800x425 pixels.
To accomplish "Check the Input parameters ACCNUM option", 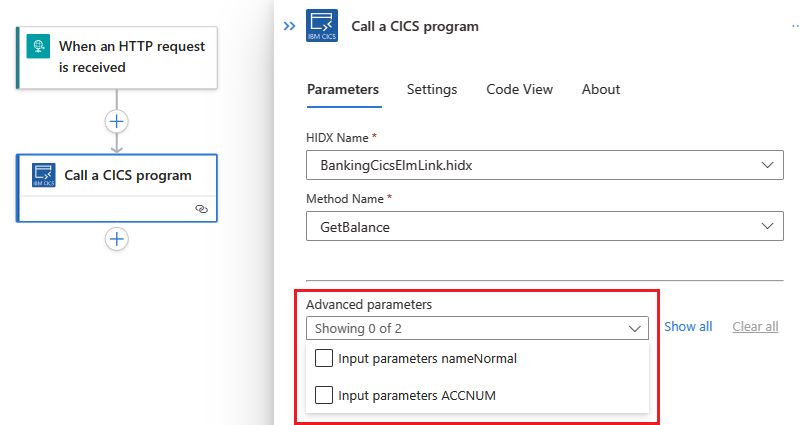I will [324, 395].
